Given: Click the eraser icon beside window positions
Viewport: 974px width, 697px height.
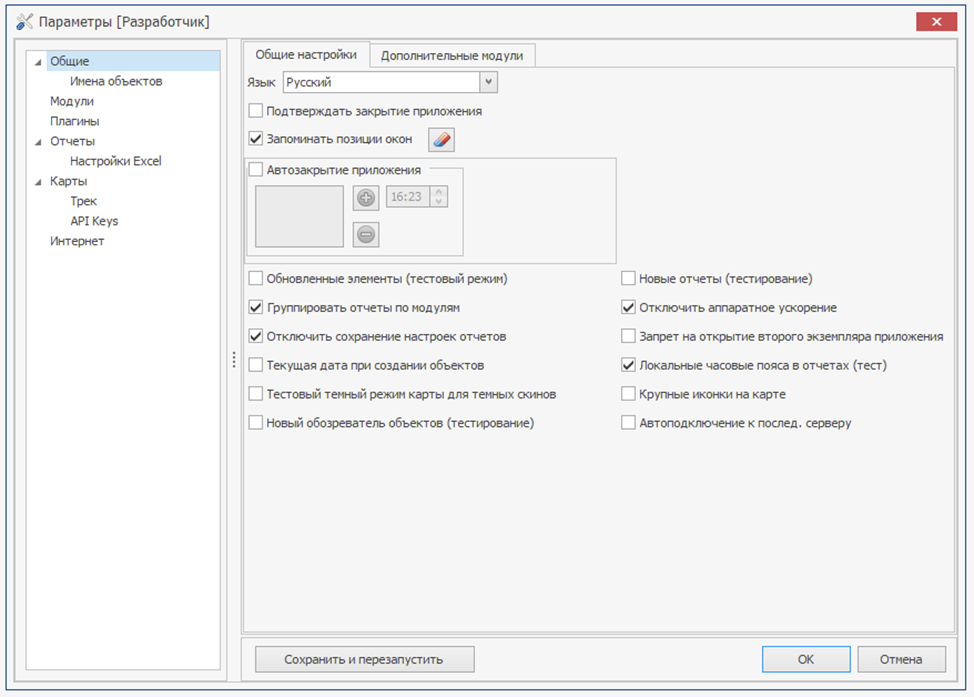Looking at the screenshot, I should [x=441, y=140].
